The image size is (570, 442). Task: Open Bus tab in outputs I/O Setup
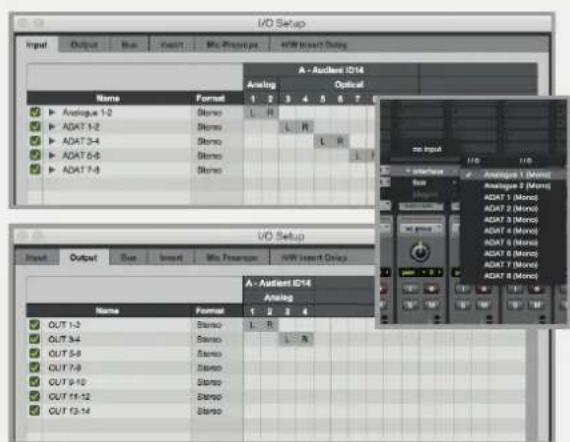point(128,258)
